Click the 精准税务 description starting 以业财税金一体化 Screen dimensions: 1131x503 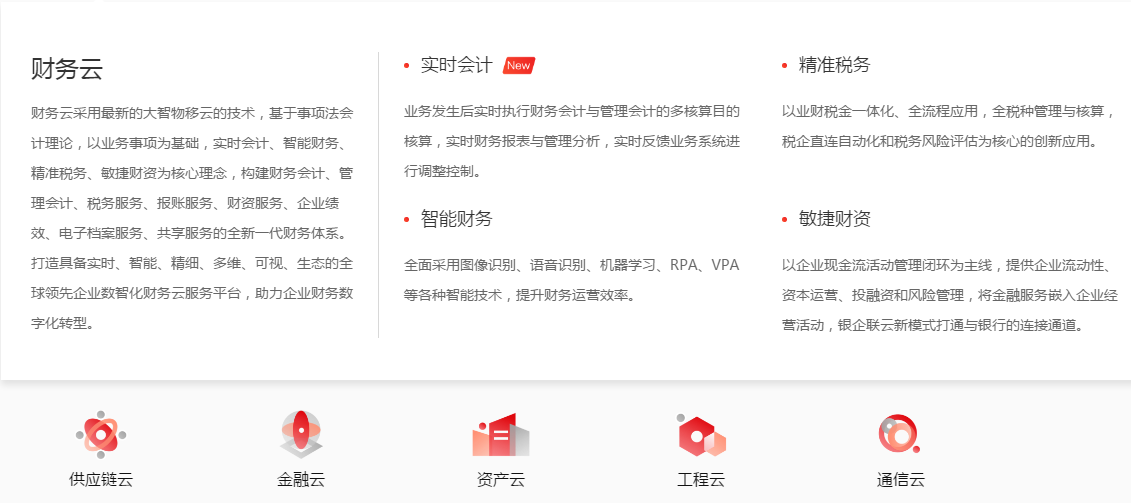950,126
